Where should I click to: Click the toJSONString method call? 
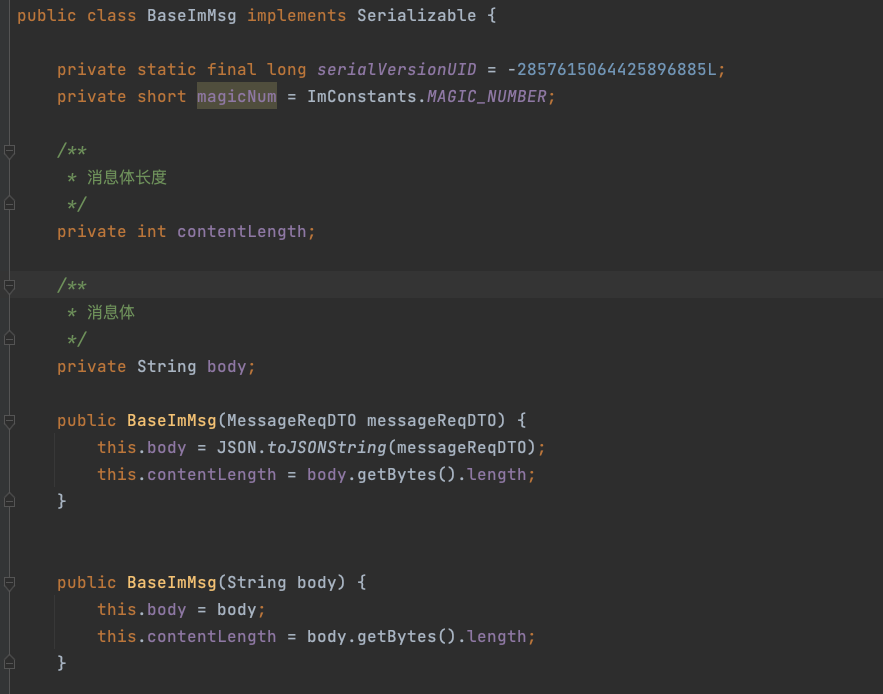[x=326, y=447]
